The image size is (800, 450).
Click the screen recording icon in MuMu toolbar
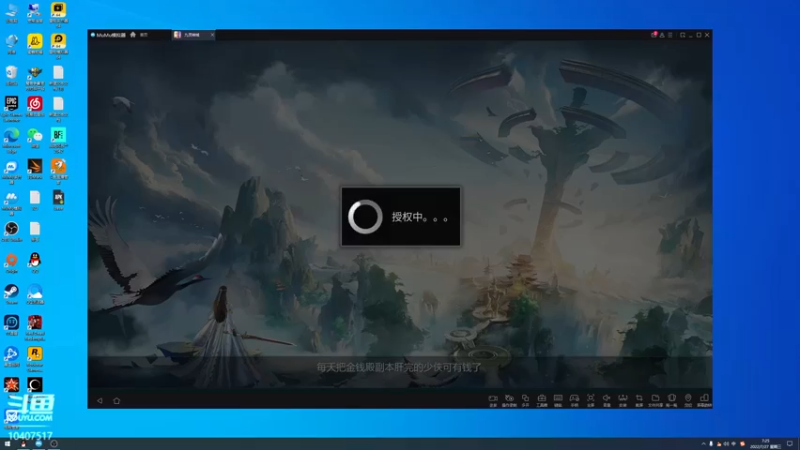(493, 398)
